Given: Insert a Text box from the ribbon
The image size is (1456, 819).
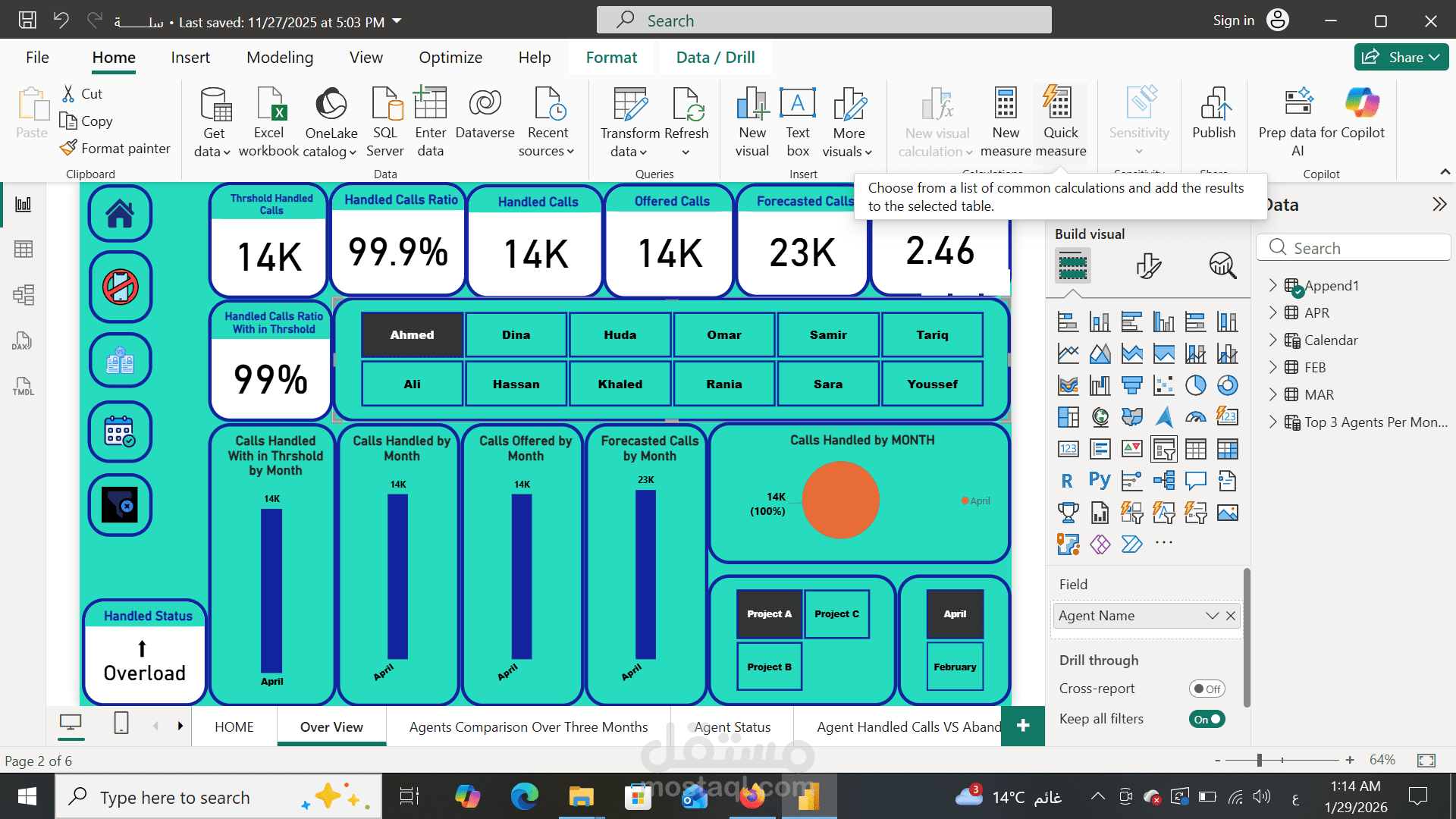Looking at the screenshot, I should point(798,121).
